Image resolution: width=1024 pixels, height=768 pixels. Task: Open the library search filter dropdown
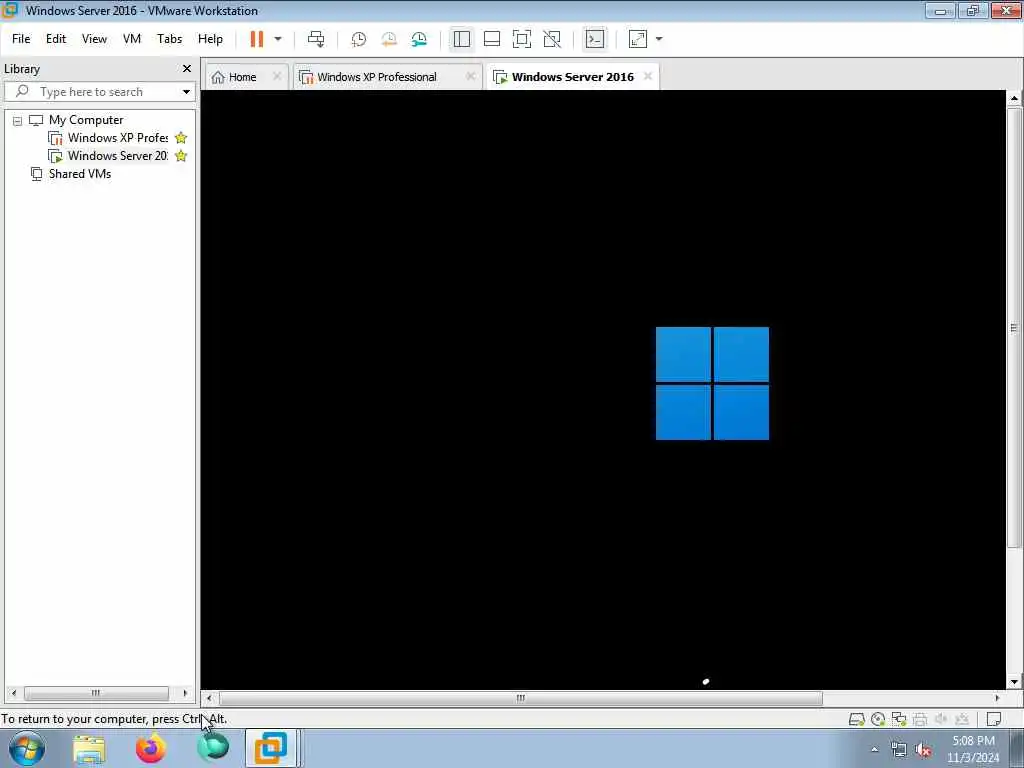tap(186, 92)
